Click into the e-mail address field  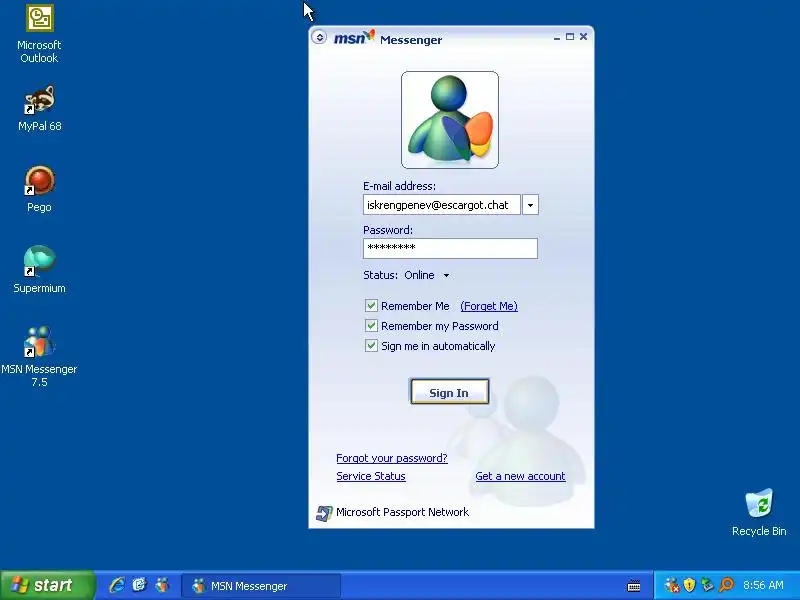point(442,205)
